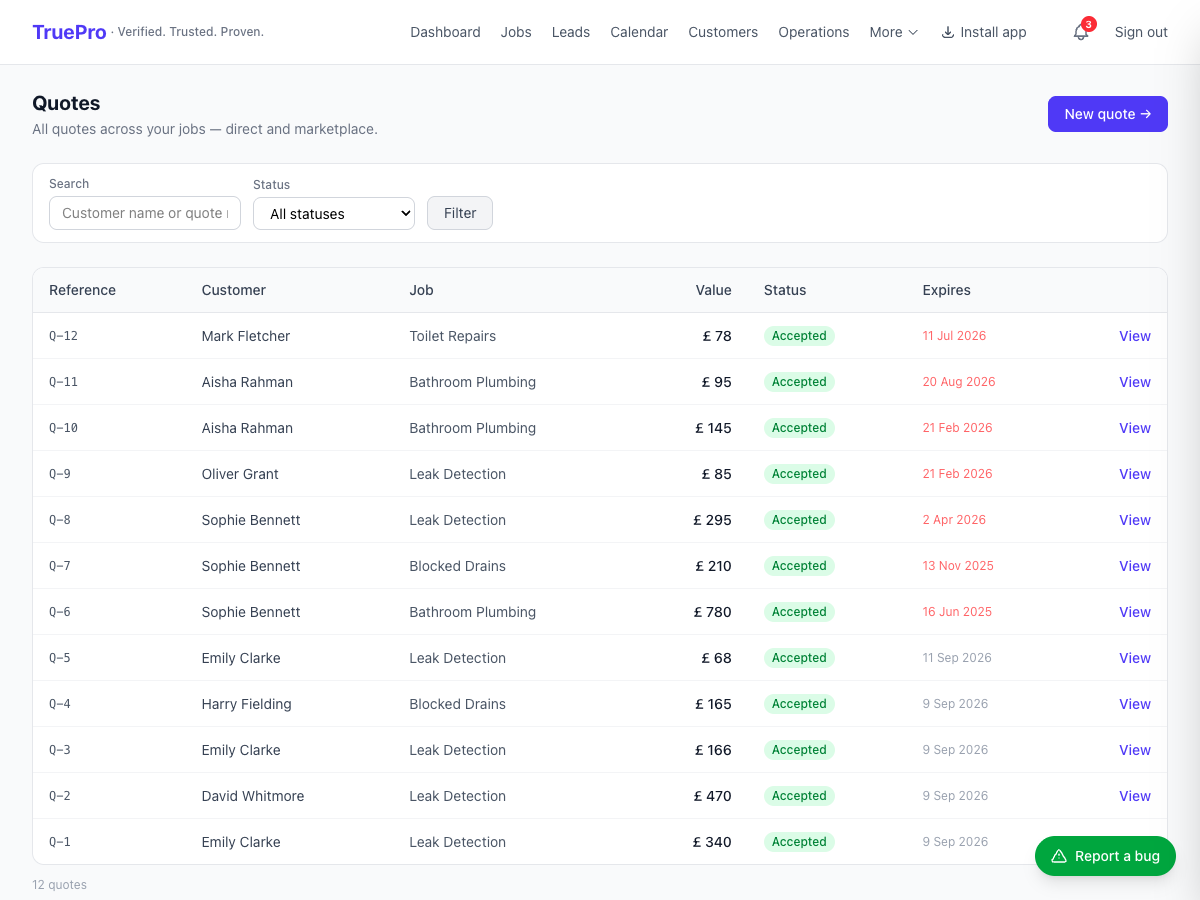Open the Operations nav item
The height and width of the screenshot is (900, 1200).
click(814, 32)
